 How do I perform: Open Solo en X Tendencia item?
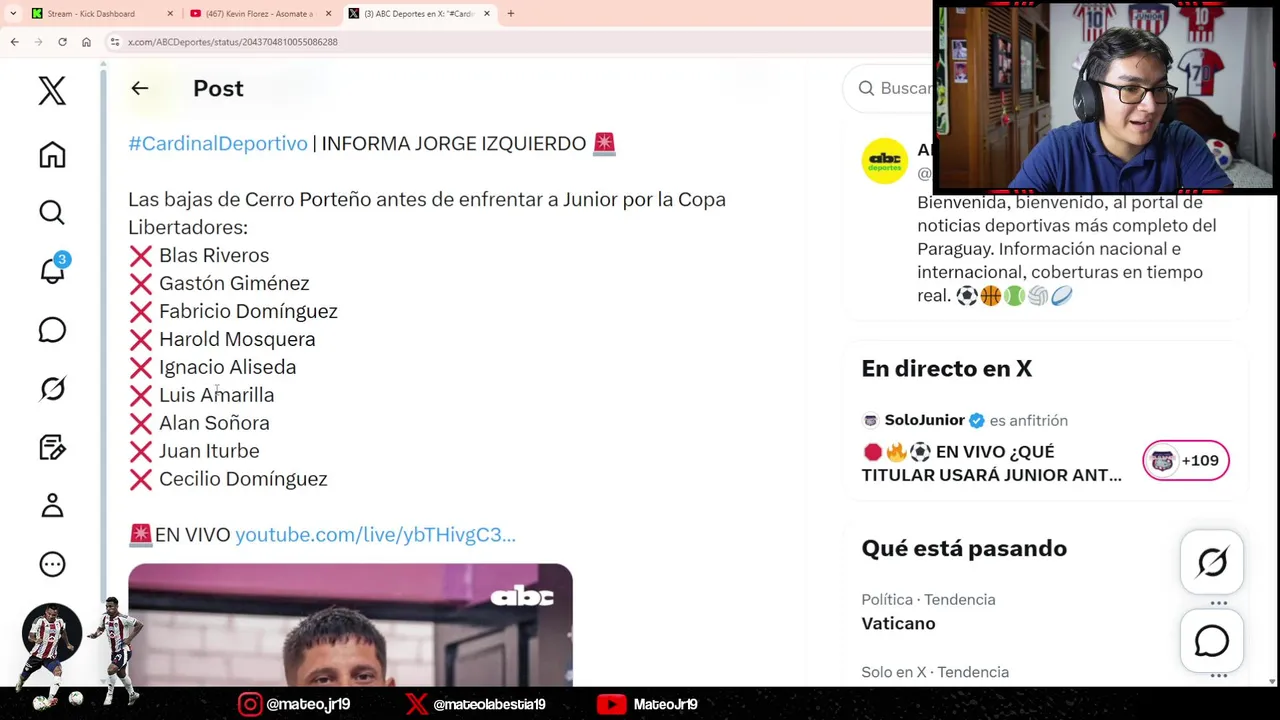click(935, 672)
